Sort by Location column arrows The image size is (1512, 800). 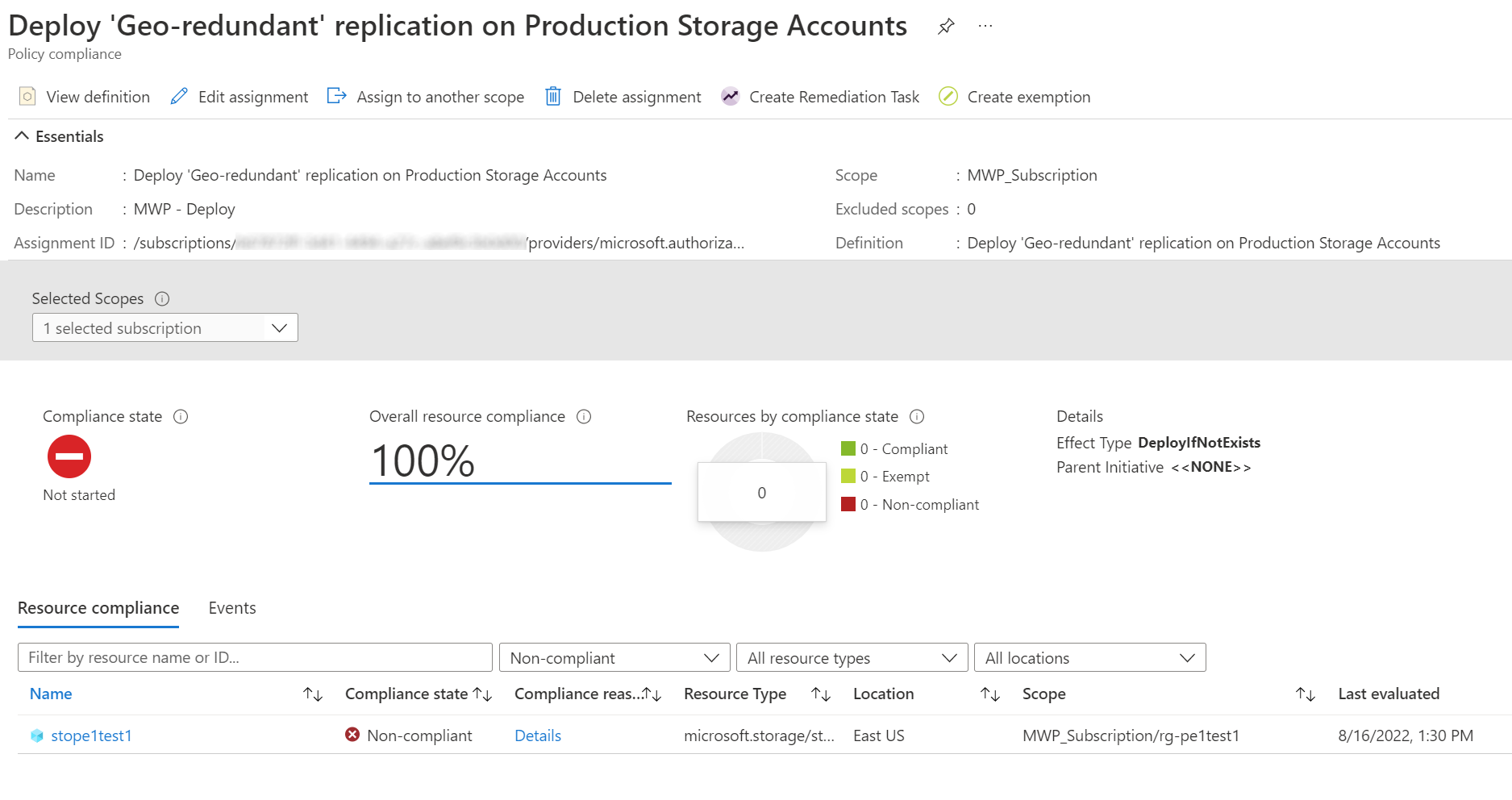point(990,694)
